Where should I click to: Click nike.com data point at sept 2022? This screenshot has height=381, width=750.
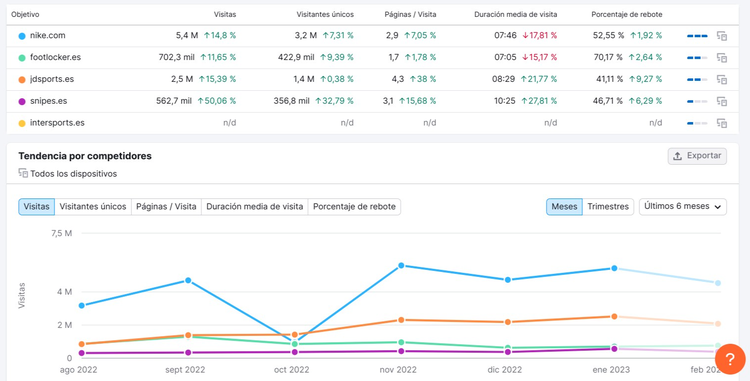(188, 280)
